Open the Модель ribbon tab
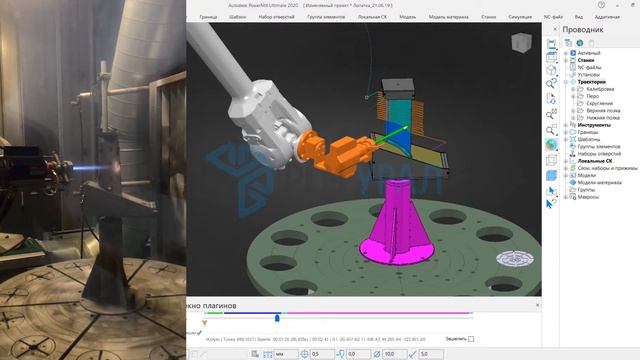Image resolution: width=640 pixels, height=360 pixels. click(x=407, y=17)
